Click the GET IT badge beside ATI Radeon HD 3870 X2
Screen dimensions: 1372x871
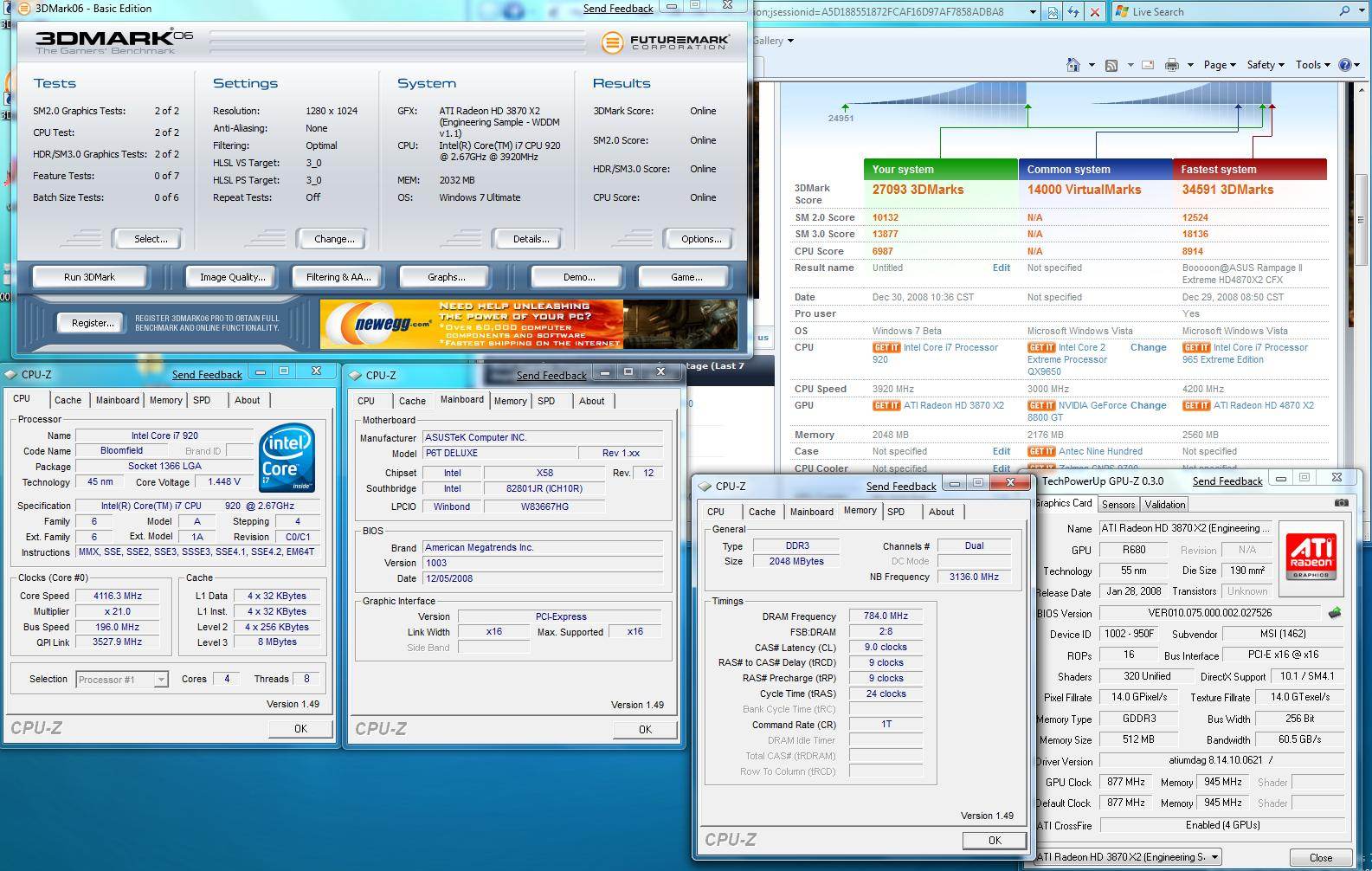tap(886, 405)
